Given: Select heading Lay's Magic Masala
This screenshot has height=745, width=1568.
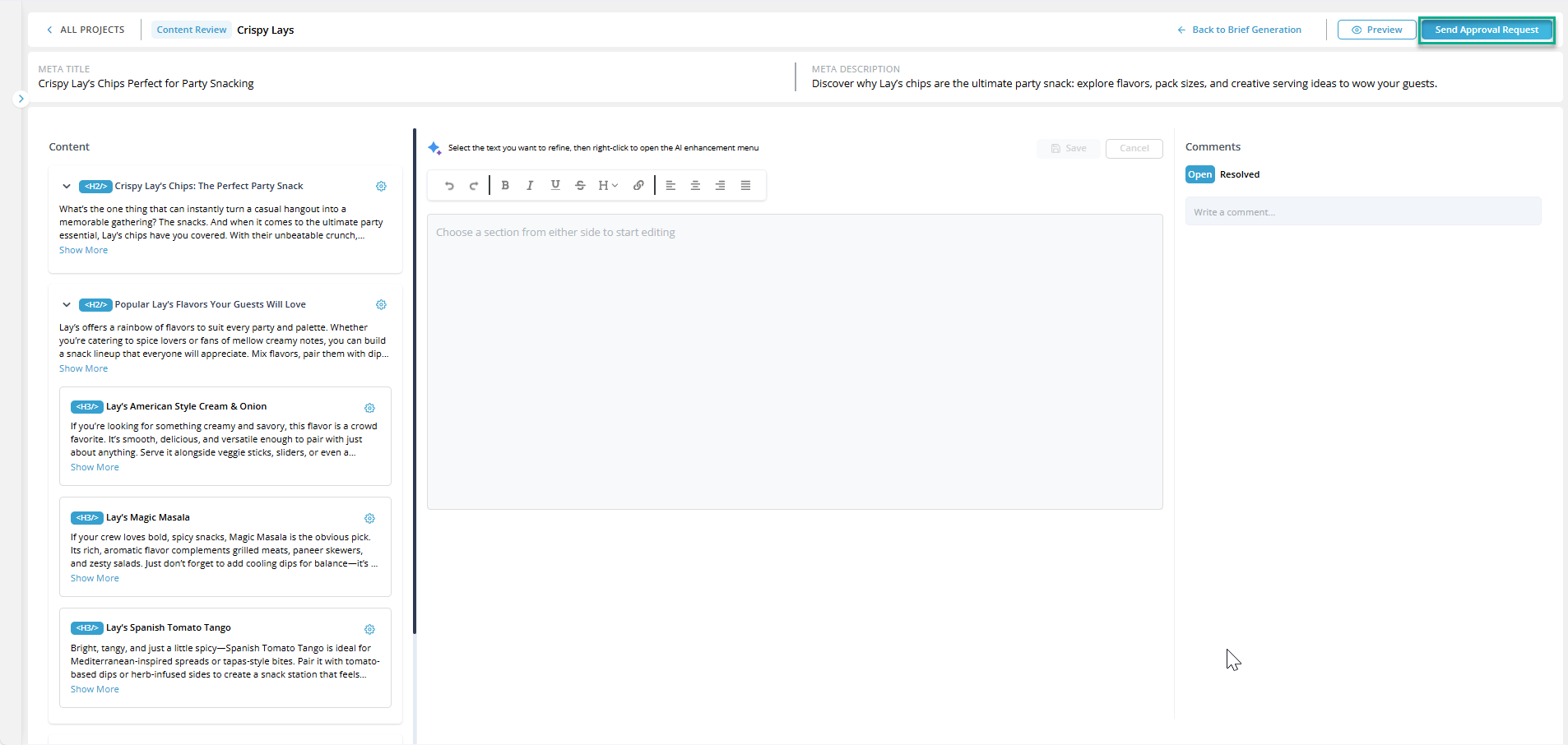Looking at the screenshot, I should tap(148, 518).
